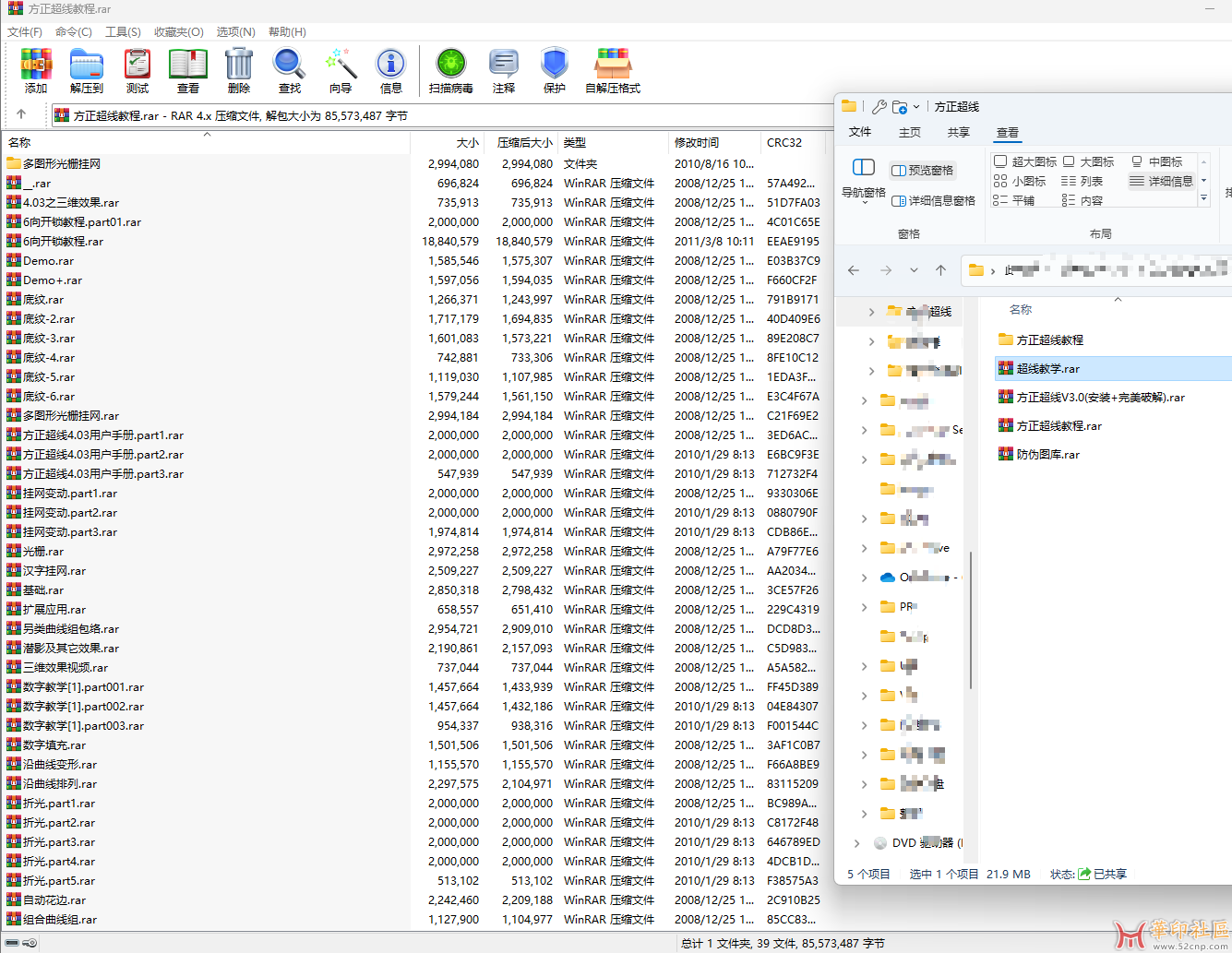Open the Tools (工具) menu in WinRAR
Image resolution: width=1232 pixels, height=953 pixels.
tap(123, 31)
